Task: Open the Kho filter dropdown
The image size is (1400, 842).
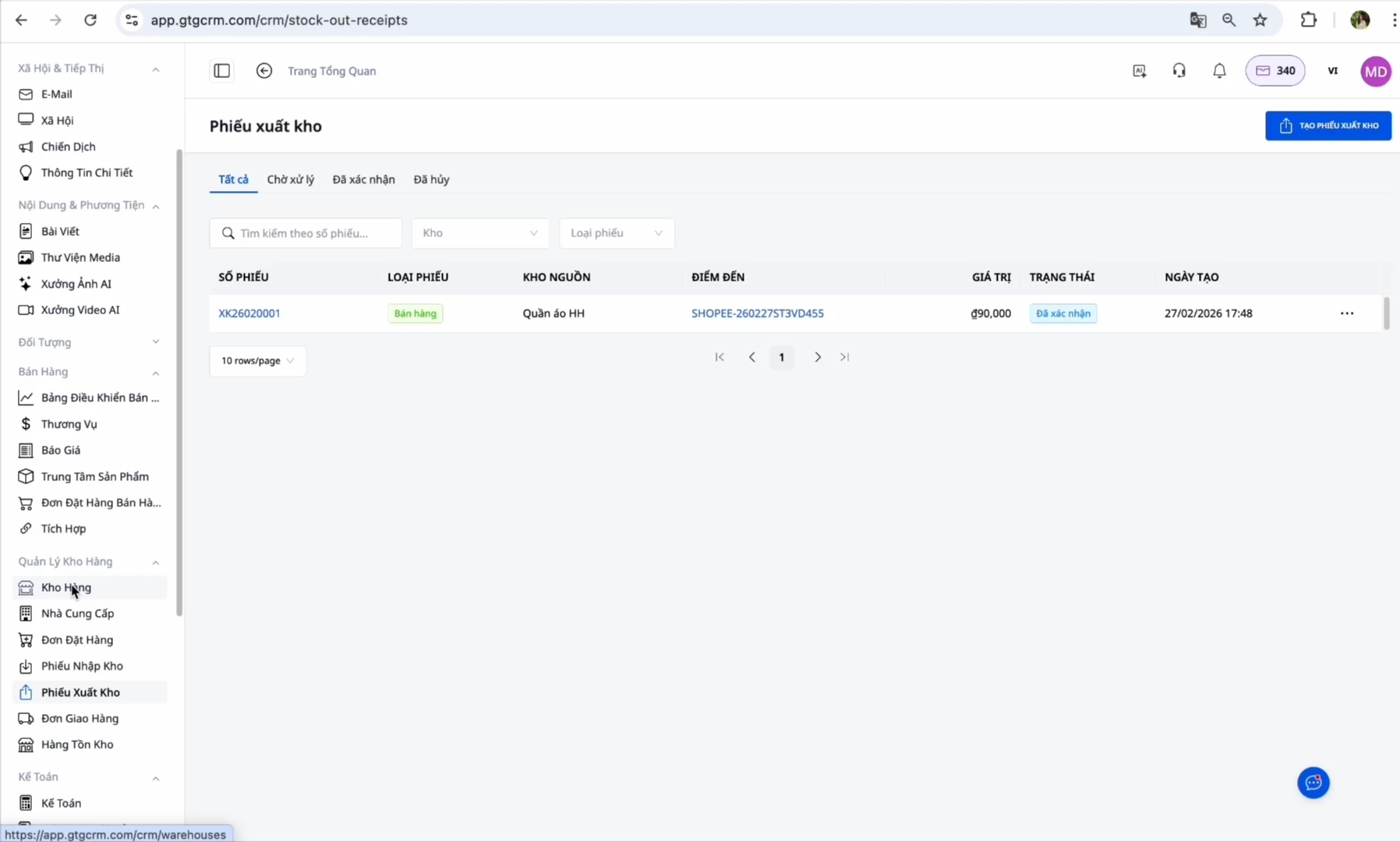Action: click(479, 233)
